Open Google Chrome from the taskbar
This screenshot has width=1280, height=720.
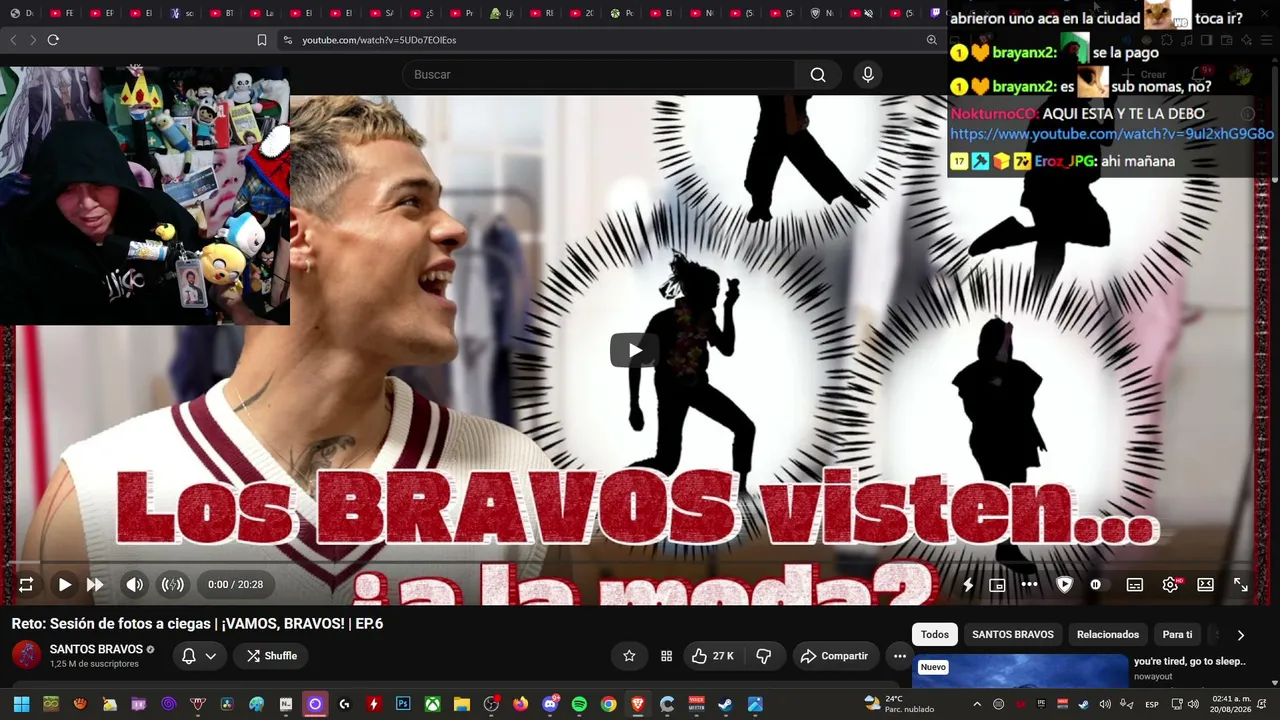(608, 704)
